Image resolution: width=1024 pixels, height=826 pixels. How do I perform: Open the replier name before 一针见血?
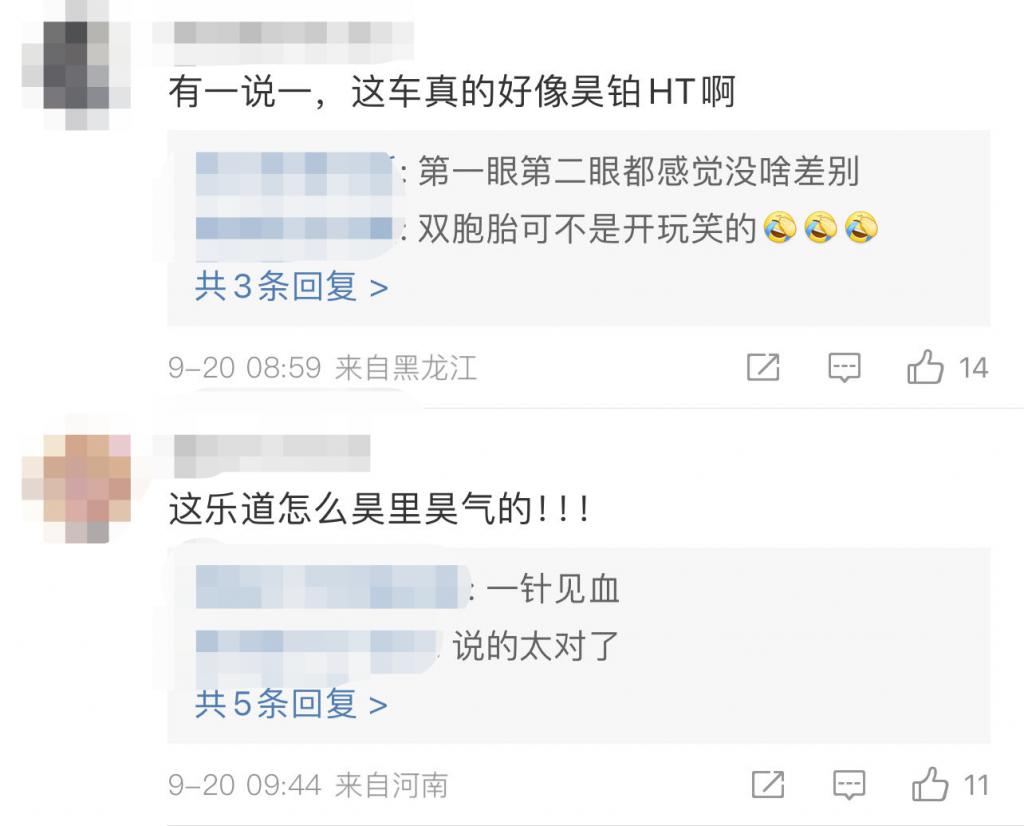332,588
